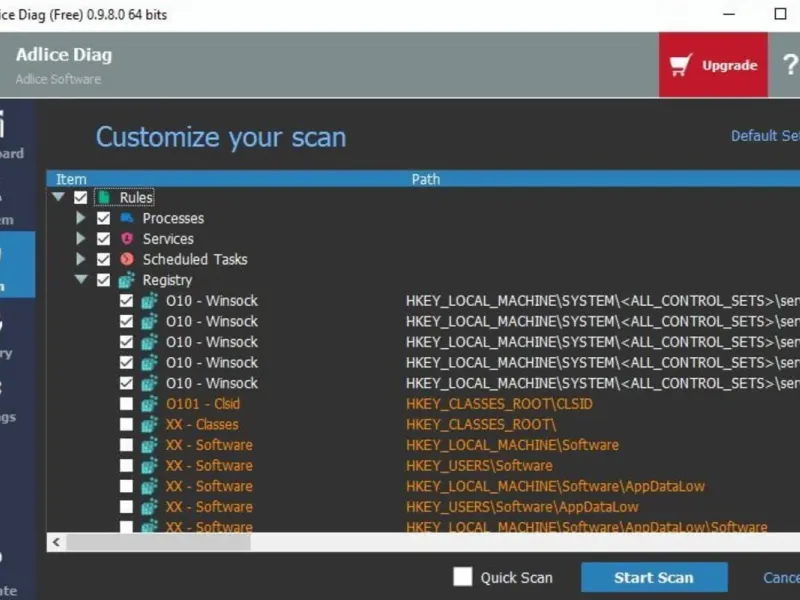
Task: Click the icon of the HKEY_LOCAL_MACHINE\Software row
Action: [x=149, y=445]
